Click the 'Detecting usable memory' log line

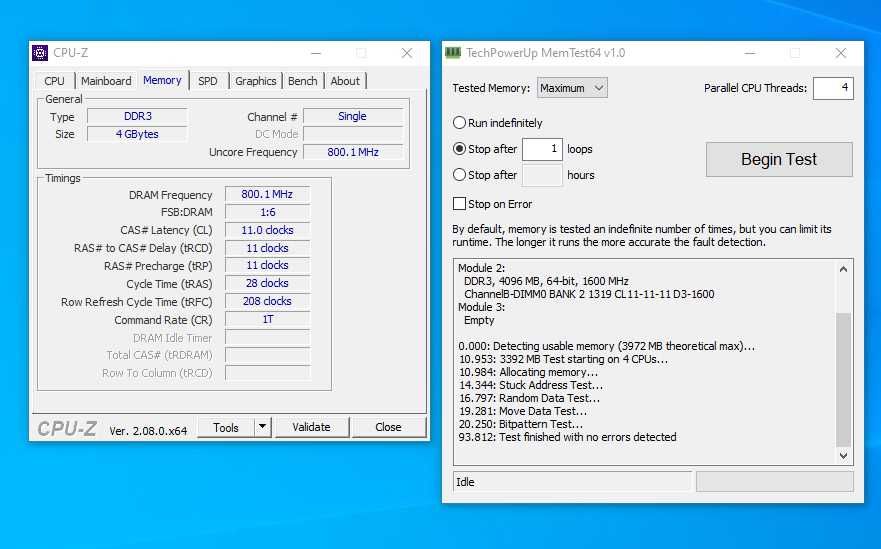pyautogui.click(x=607, y=346)
